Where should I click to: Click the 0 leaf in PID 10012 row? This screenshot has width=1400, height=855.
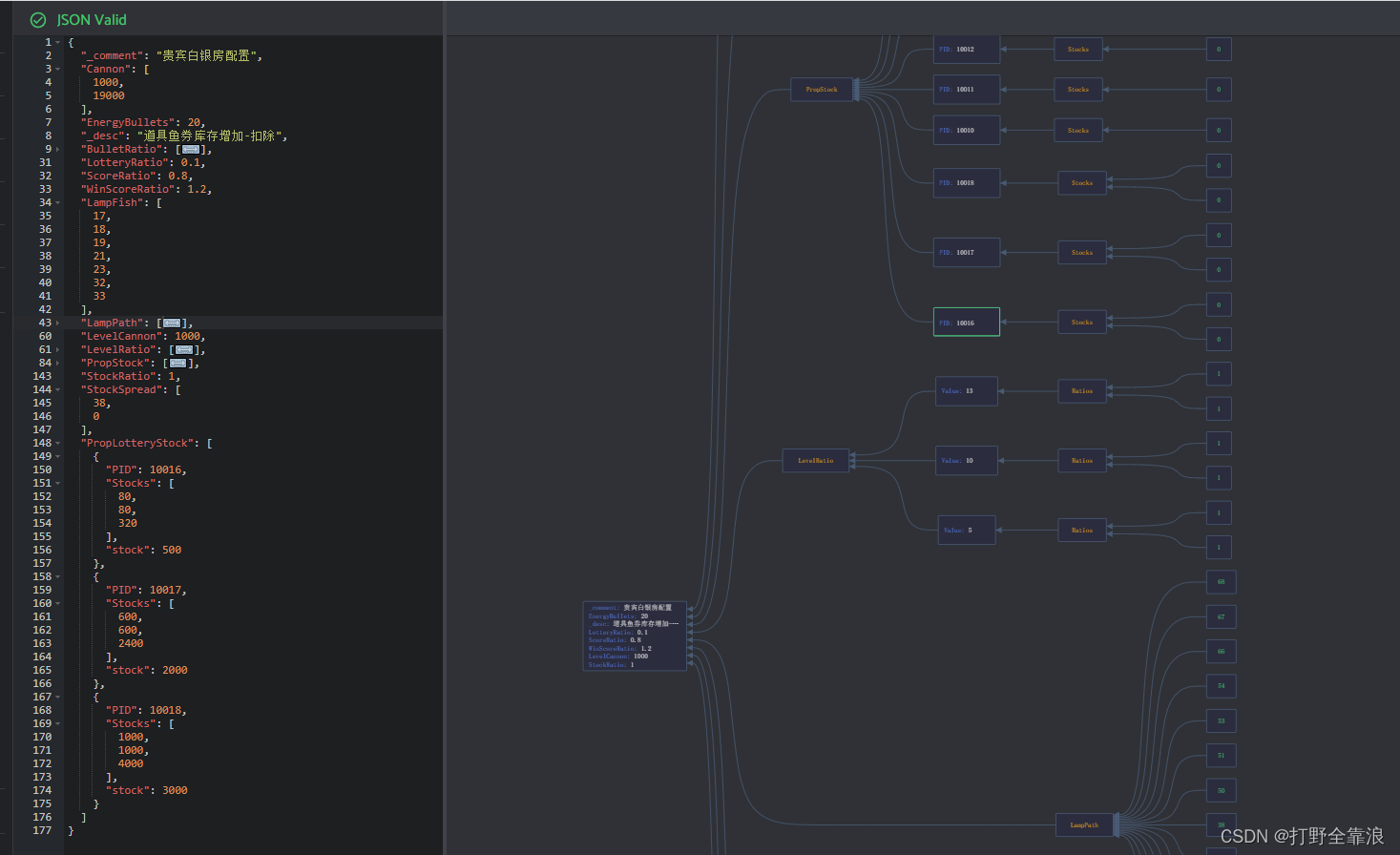click(1219, 50)
